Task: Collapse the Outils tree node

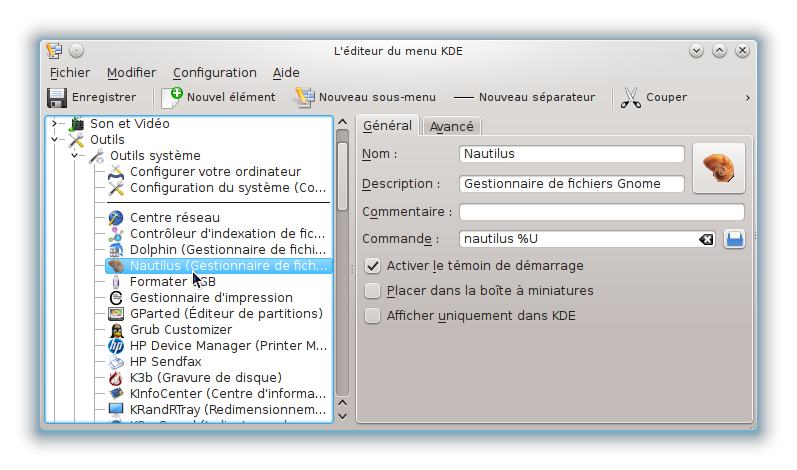Action: (54, 139)
